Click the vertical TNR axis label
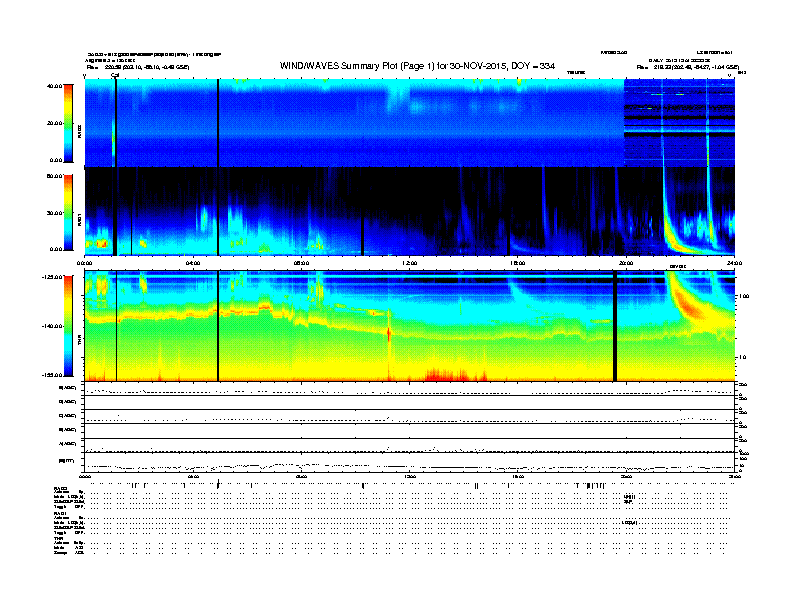Screen dimensions: 792x612 (79, 342)
